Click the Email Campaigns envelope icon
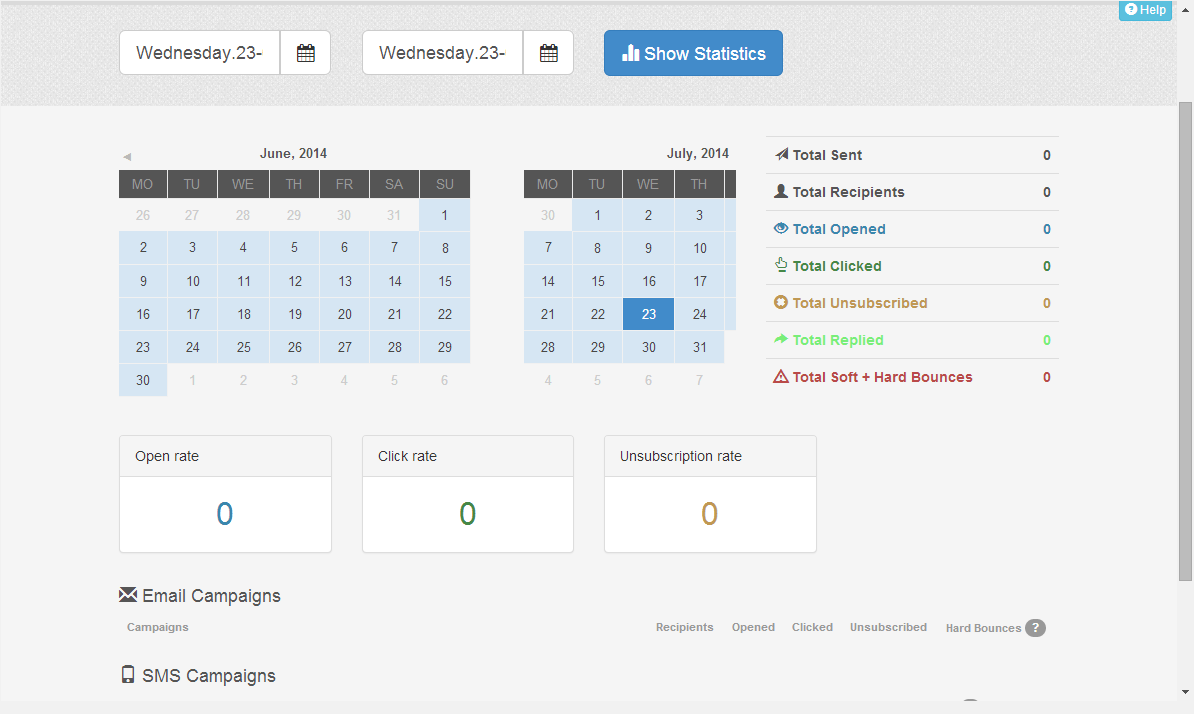This screenshot has width=1194, height=714. 128,595
